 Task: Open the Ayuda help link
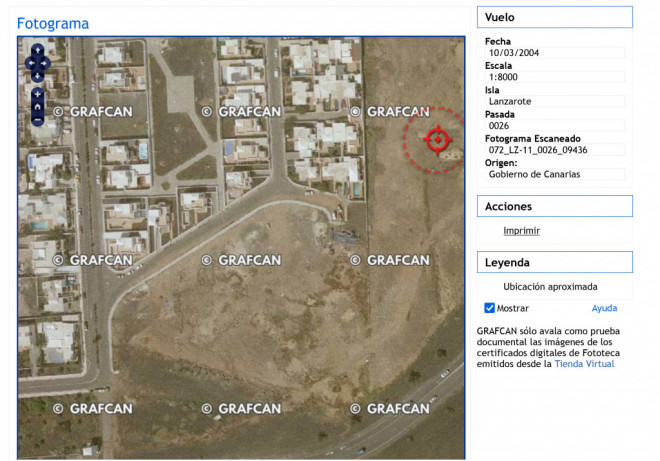(x=604, y=308)
